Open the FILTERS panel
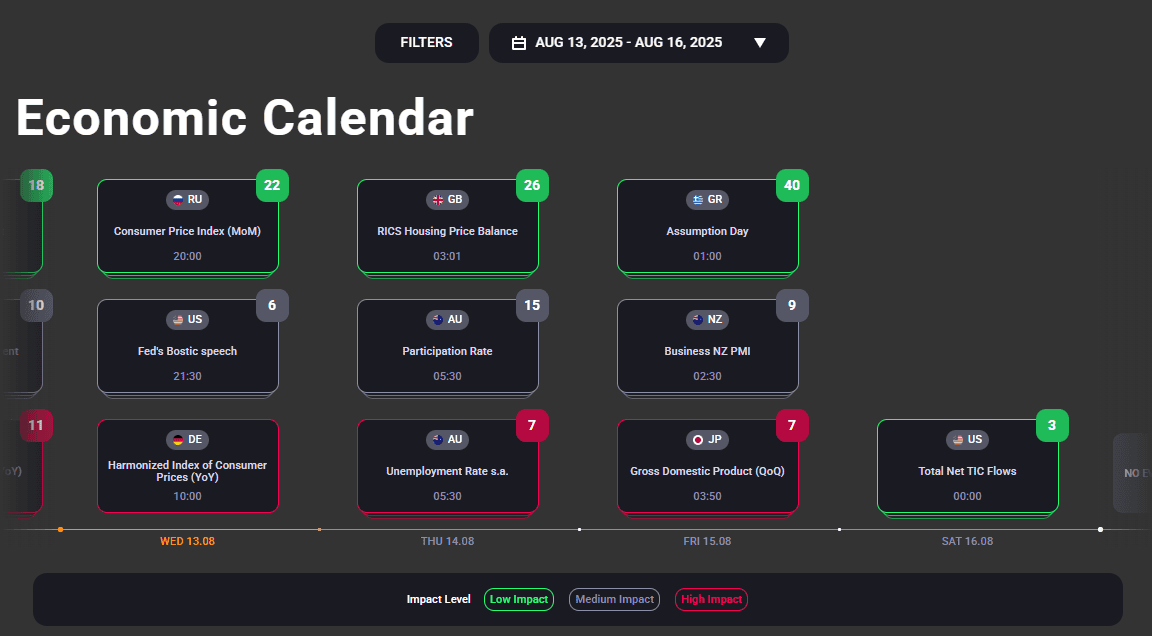1152x636 pixels. [426, 42]
